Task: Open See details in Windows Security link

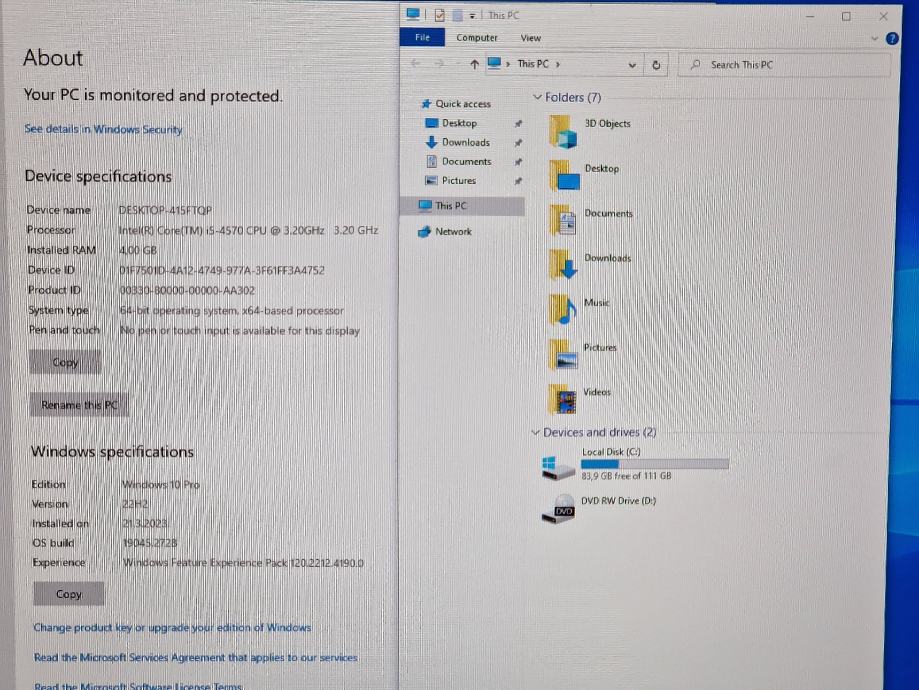Action: pyautogui.click(x=103, y=129)
